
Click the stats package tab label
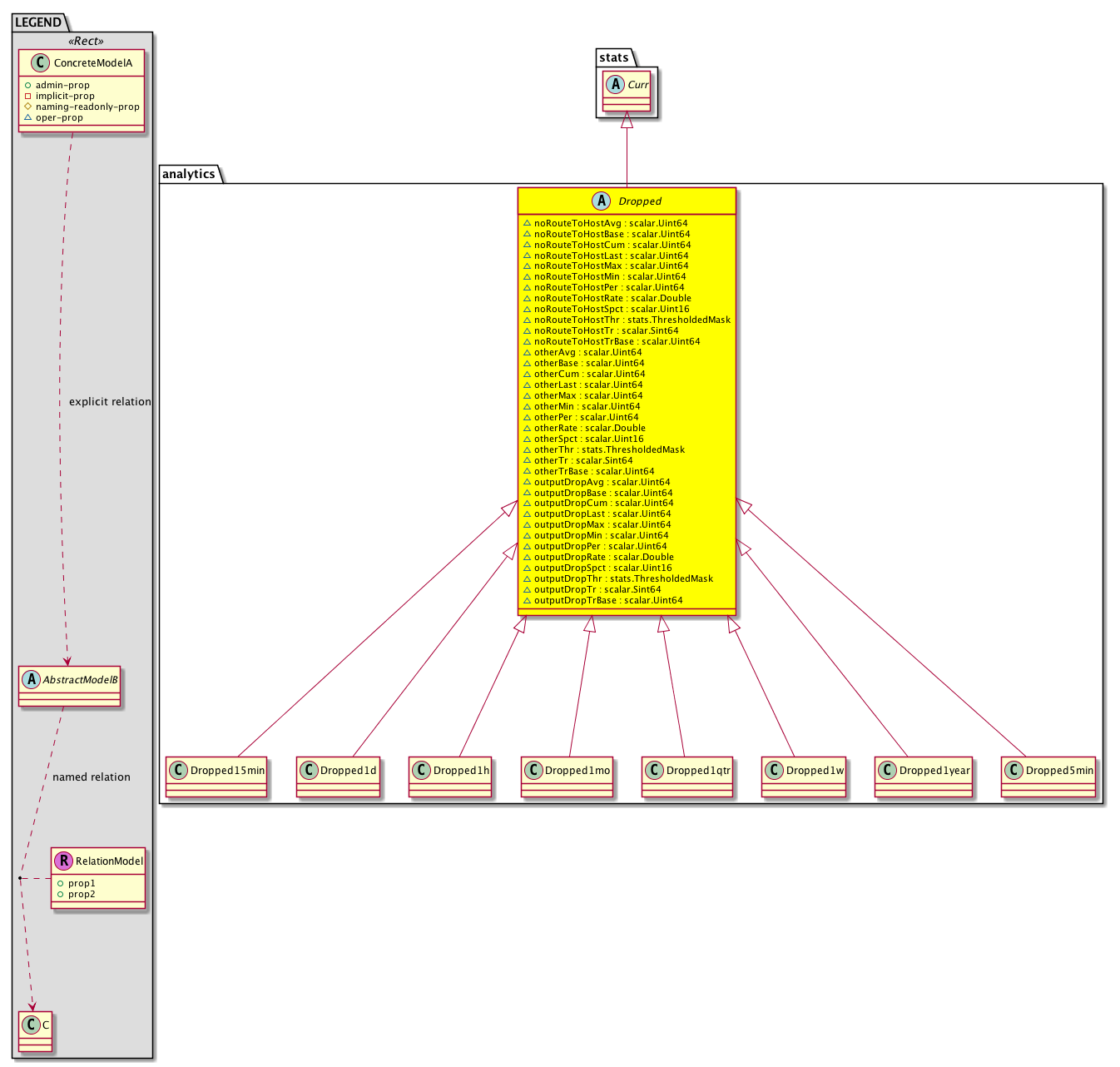pyautogui.click(x=614, y=57)
